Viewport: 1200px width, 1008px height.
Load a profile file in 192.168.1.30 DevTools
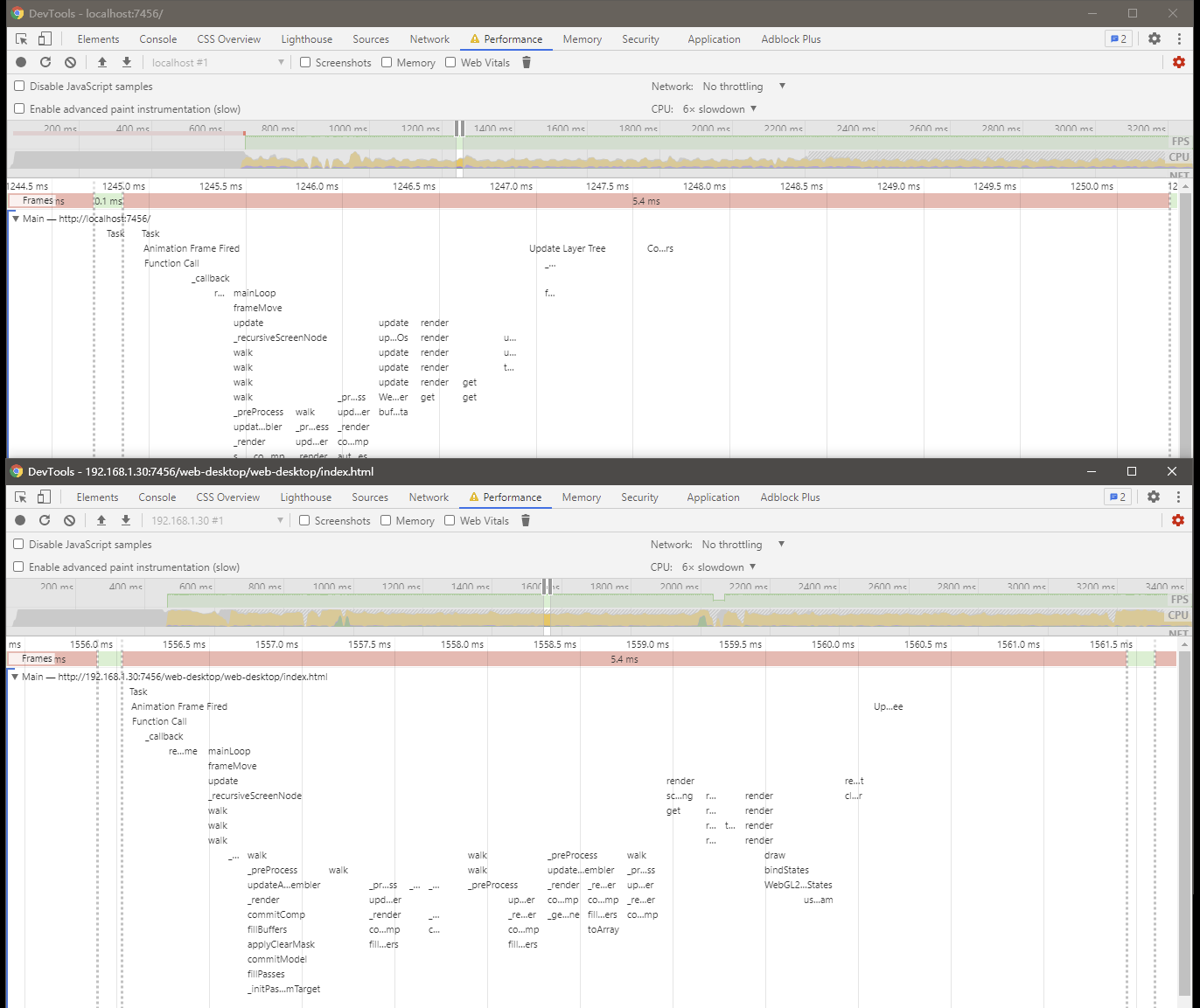click(101, 520)
